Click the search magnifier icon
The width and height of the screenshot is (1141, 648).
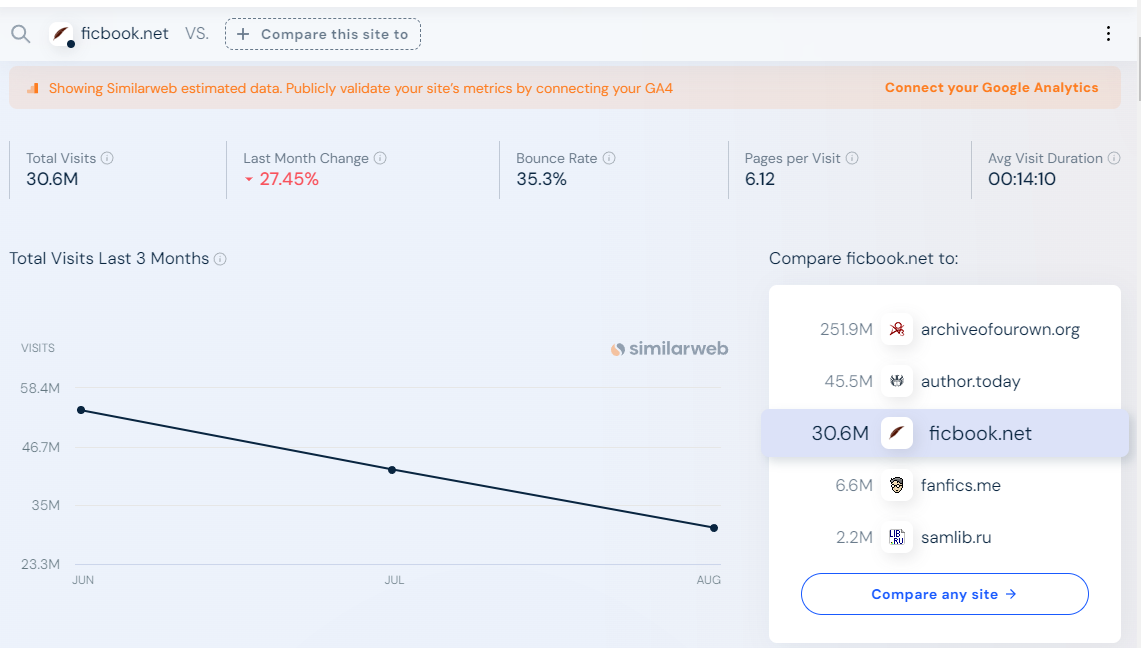(x=20, y=34)
